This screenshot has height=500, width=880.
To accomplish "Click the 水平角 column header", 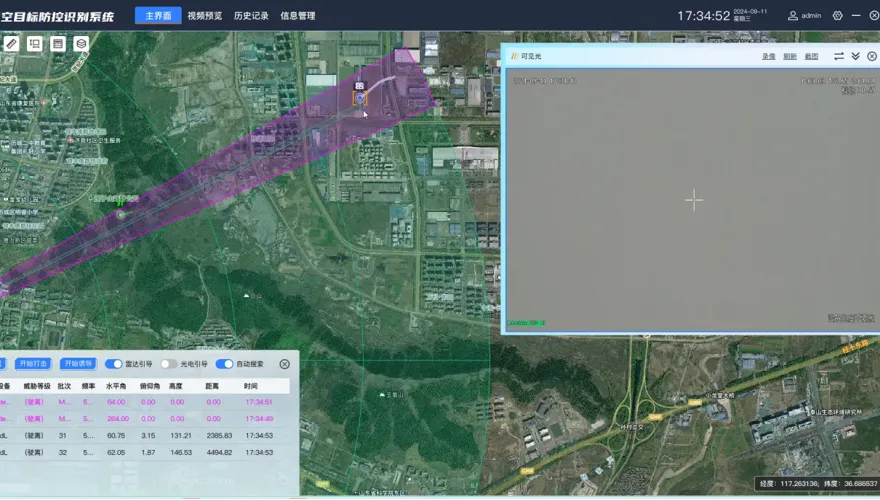I will point(116,386).
